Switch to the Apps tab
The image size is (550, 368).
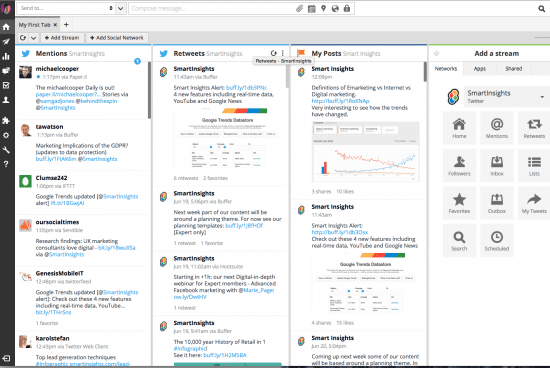point(479,69)
